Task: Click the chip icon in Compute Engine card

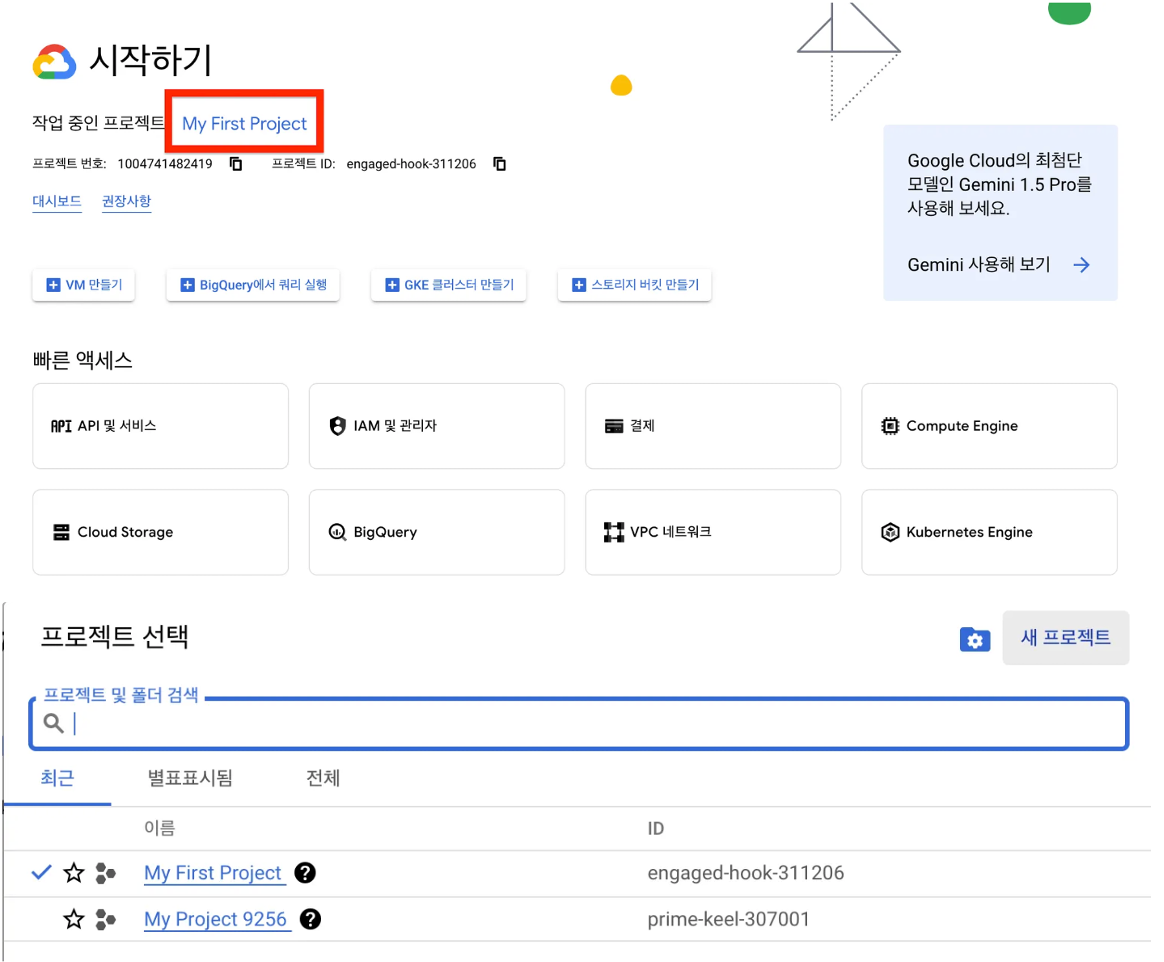Action: click(x=889, y=426)
